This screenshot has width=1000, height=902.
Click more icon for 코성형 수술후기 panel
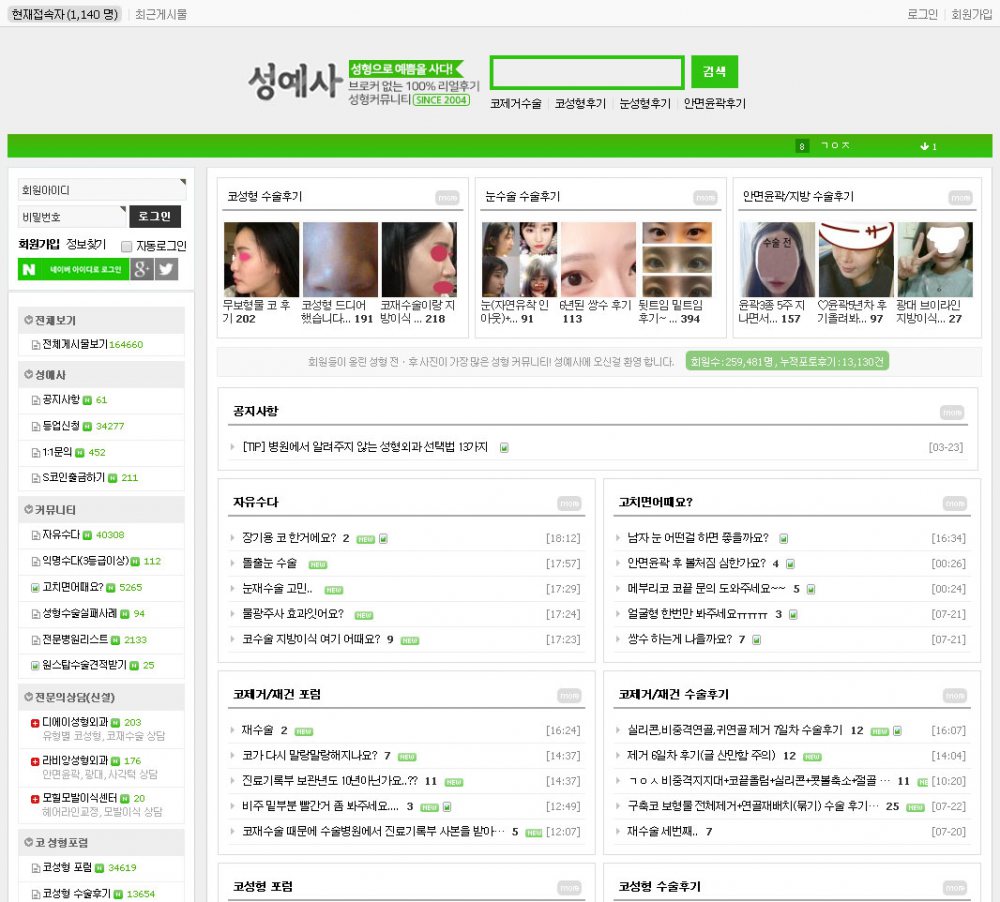[x=447, y=198]
